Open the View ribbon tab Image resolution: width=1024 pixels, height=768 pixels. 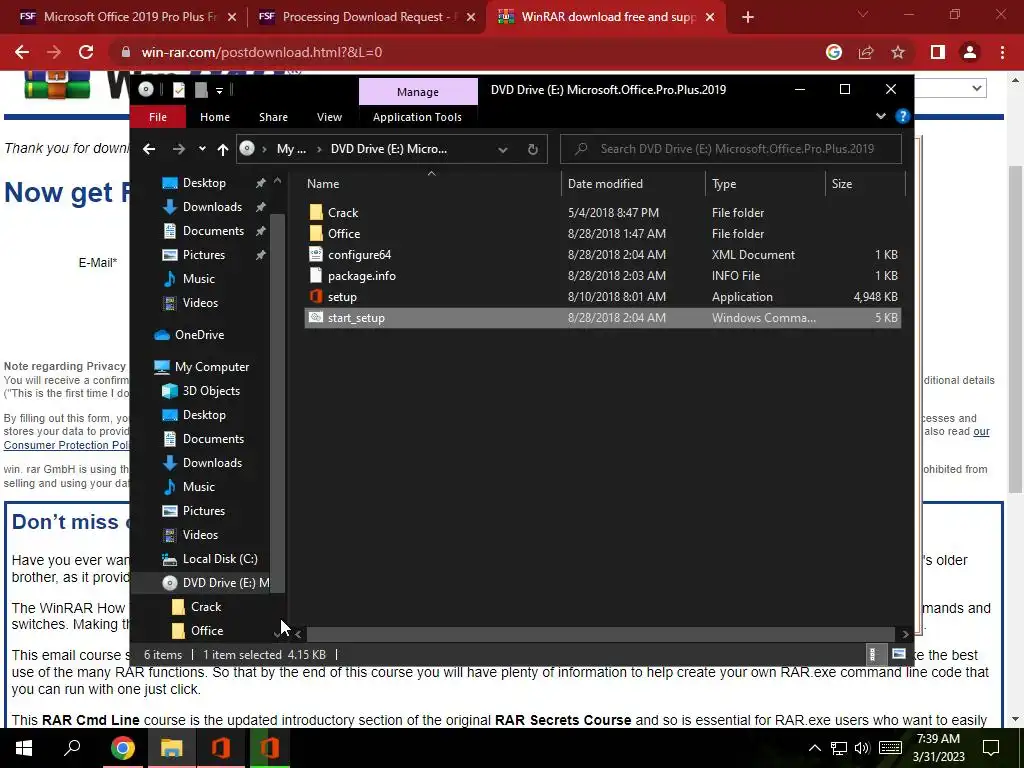[329, 117]
